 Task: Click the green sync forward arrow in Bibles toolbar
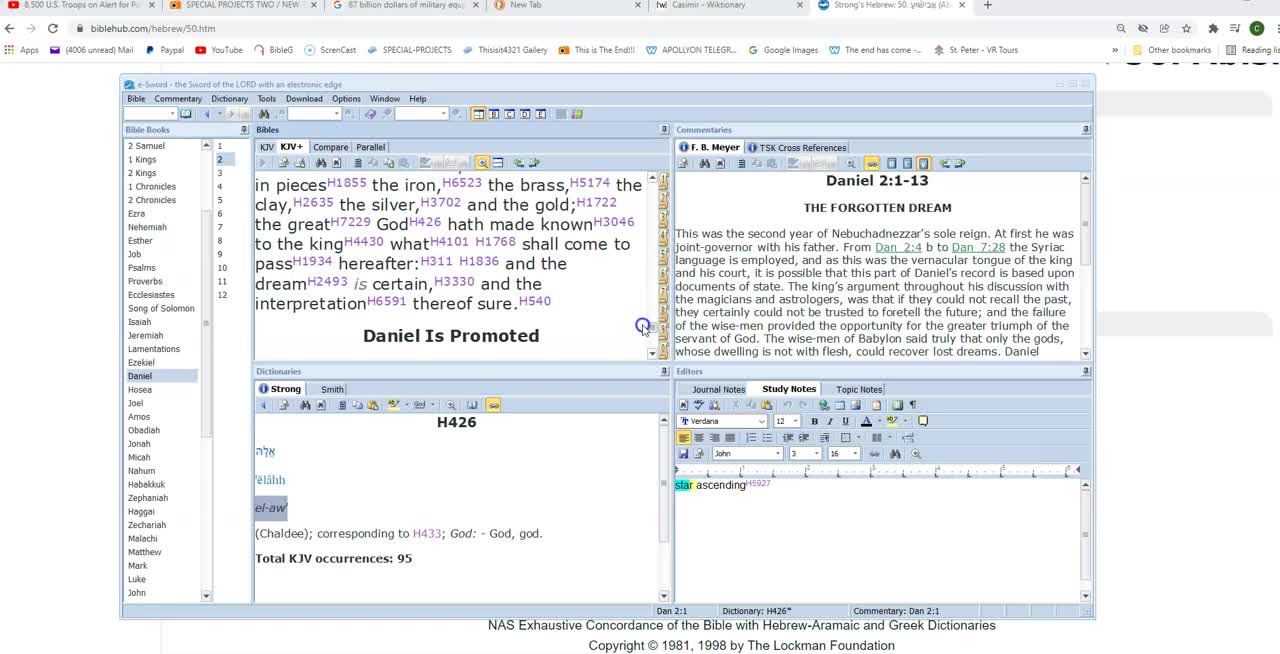click(x=534, y=163)
